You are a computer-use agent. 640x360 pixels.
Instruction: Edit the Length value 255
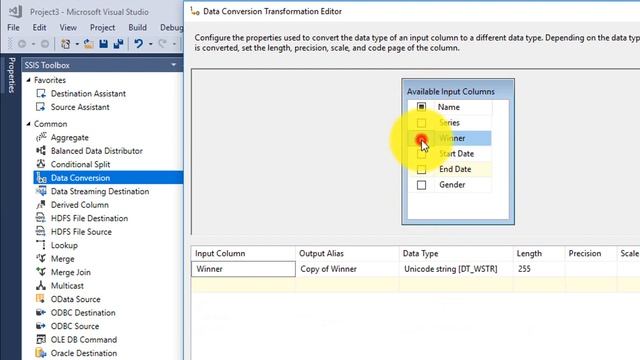539,269
